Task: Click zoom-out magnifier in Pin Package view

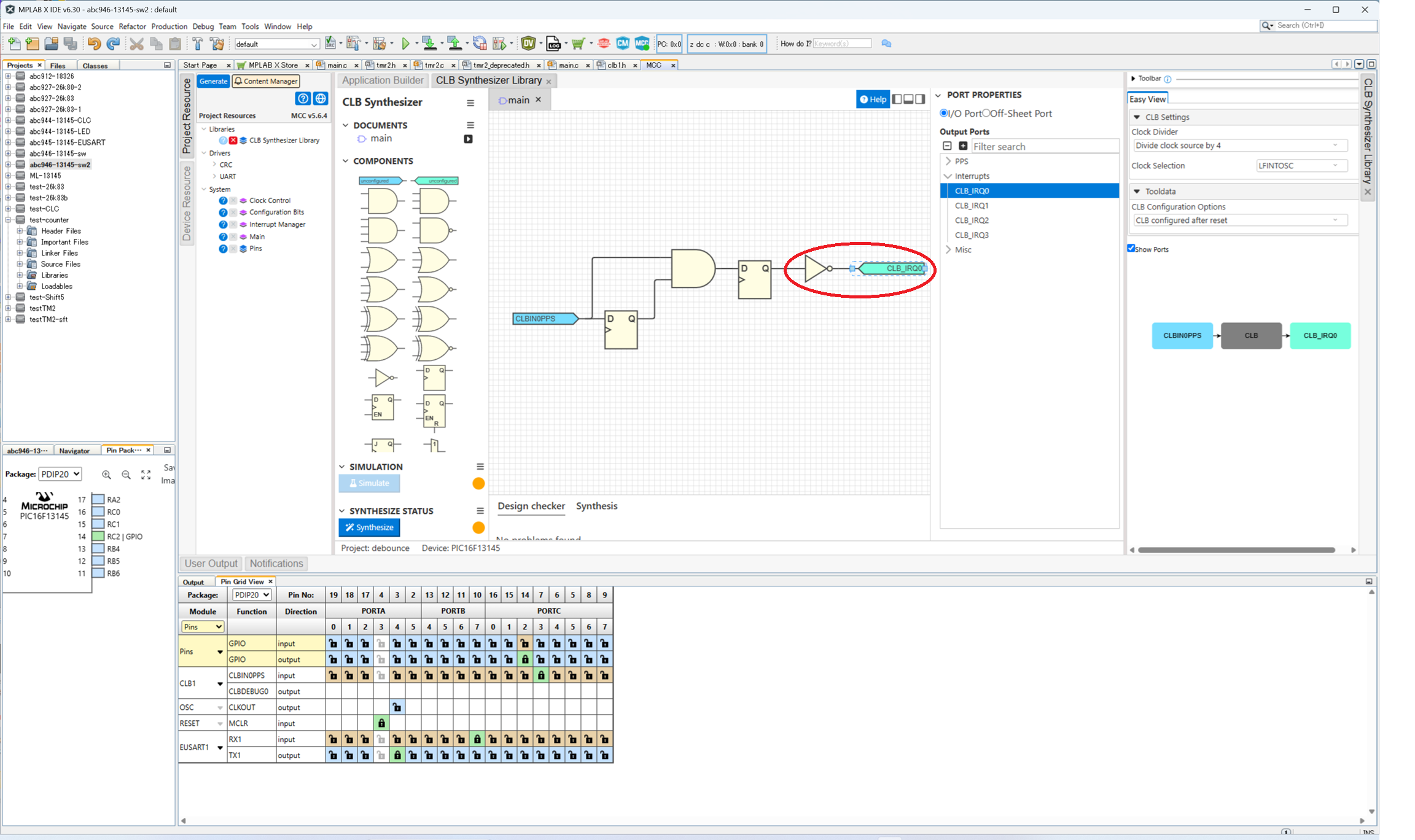Action: 127,475
